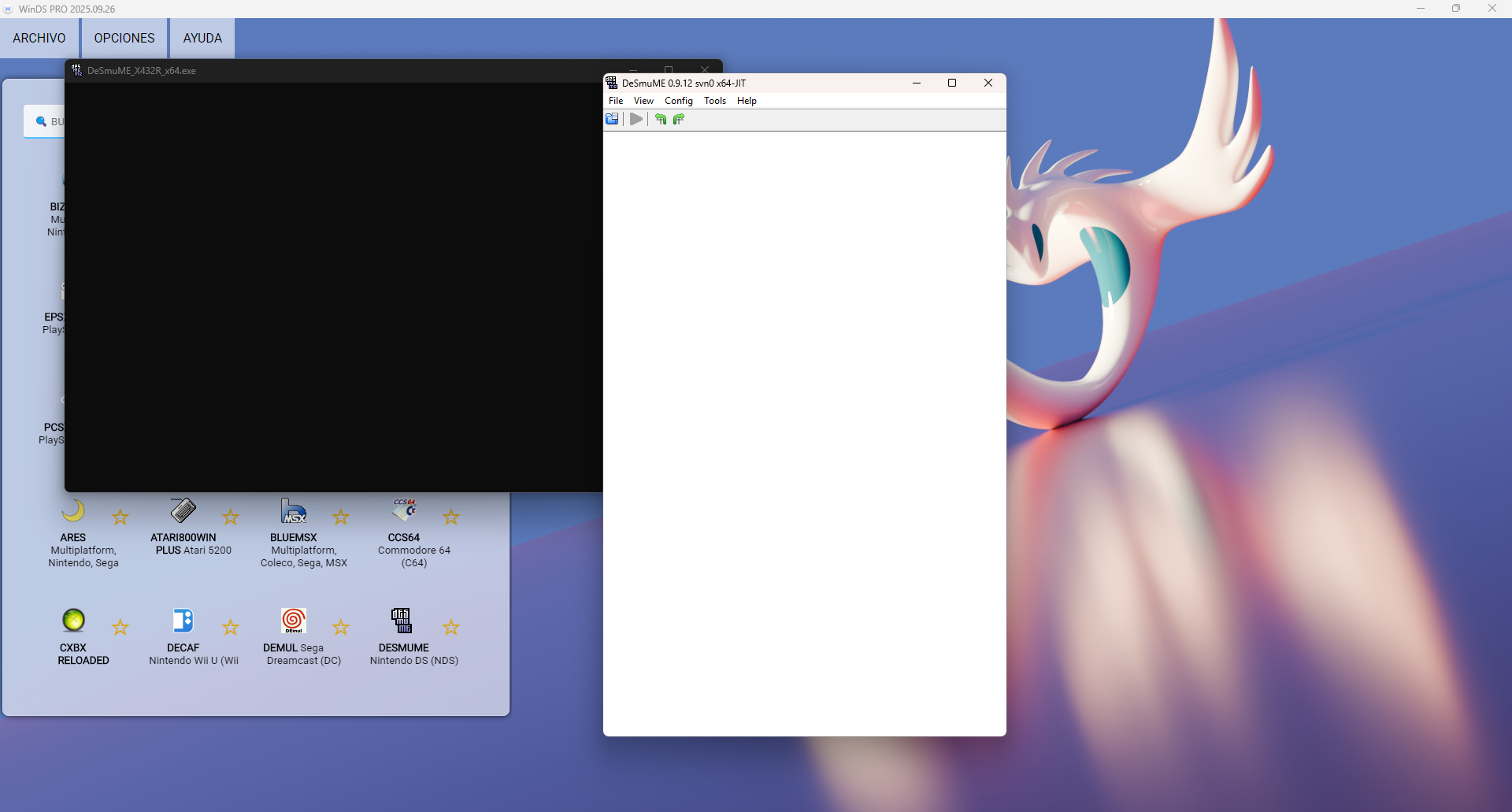
Task: Open the View menu in DeSmuME
Action: point(643,101)
